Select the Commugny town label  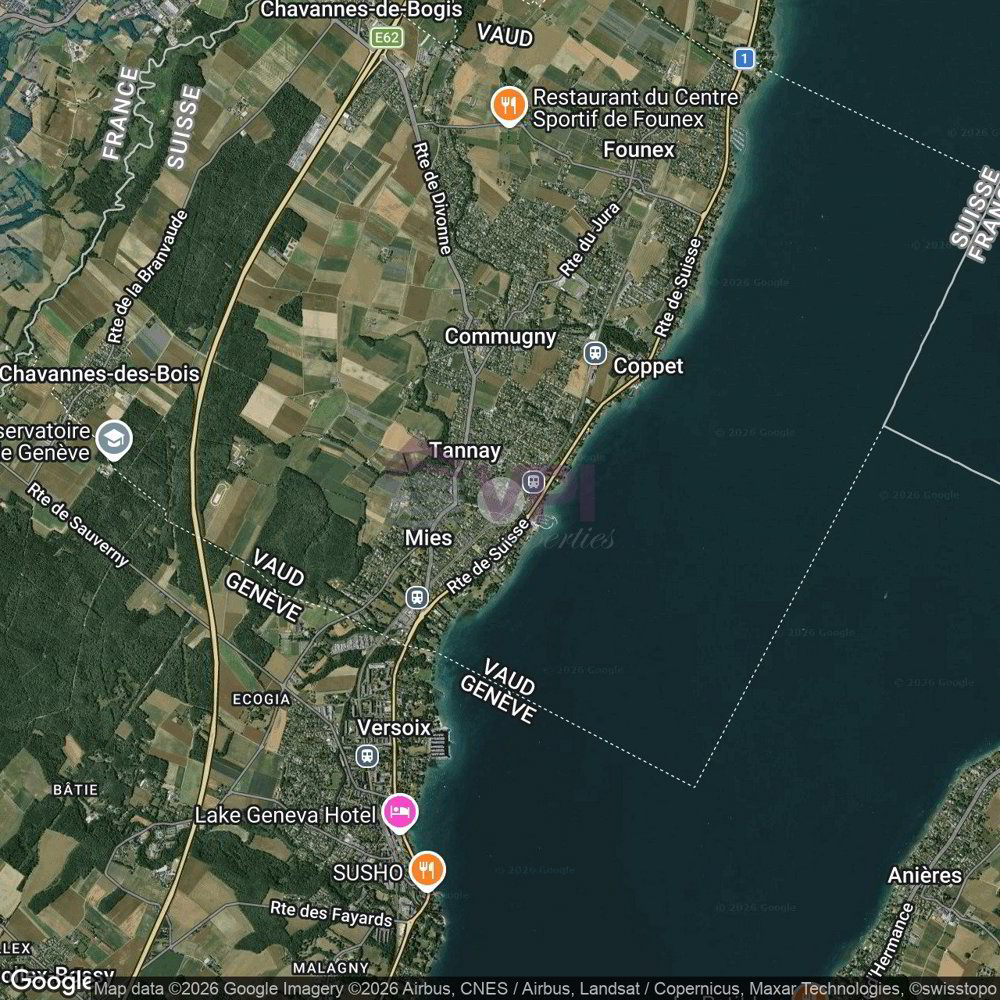(x=500, y=337)
